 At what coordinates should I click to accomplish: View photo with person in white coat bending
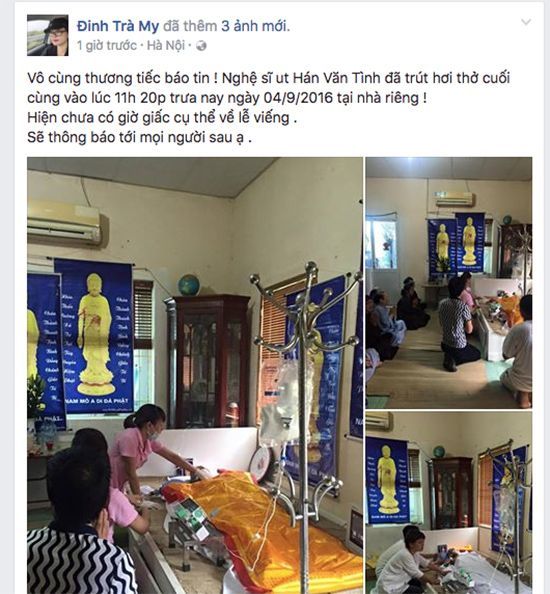(x=448, y=503)
